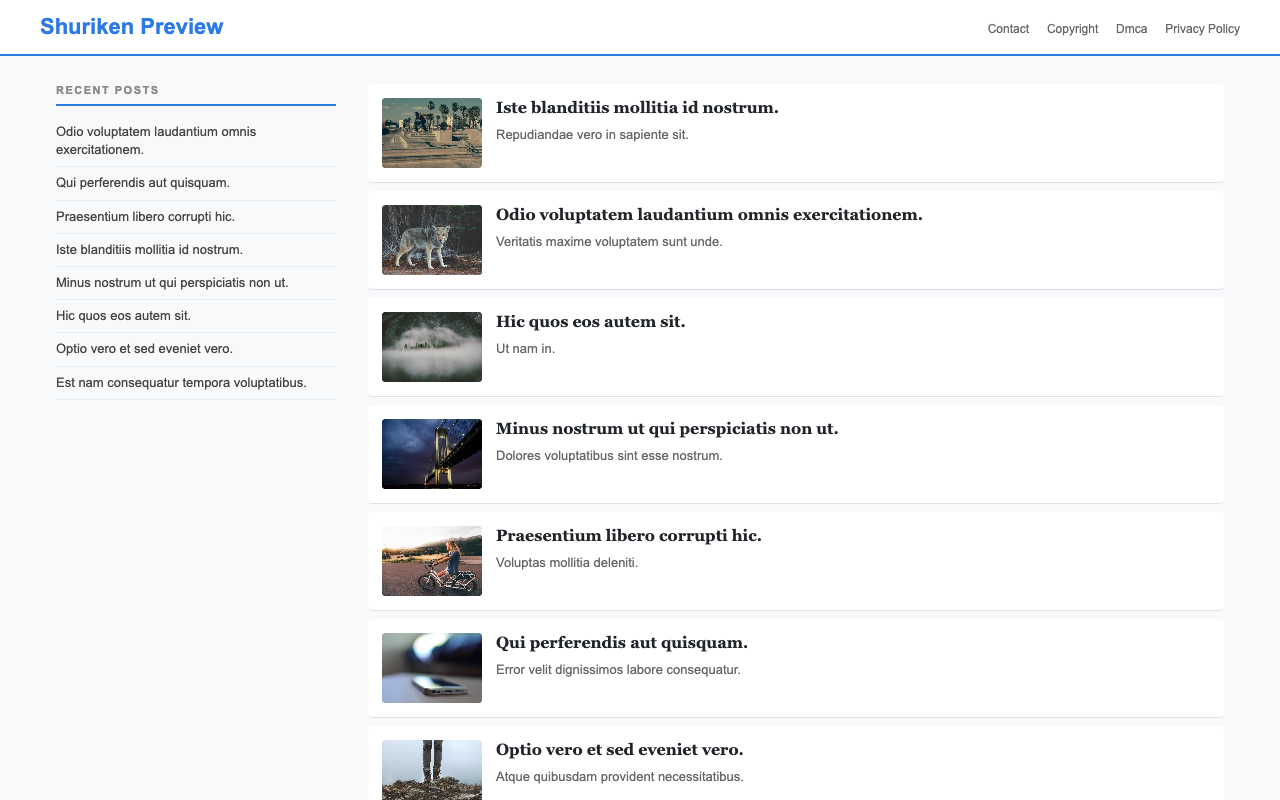
Task: Select sidebar link Qui perferendis aut quisquam
Action: (x=143, y=183)
